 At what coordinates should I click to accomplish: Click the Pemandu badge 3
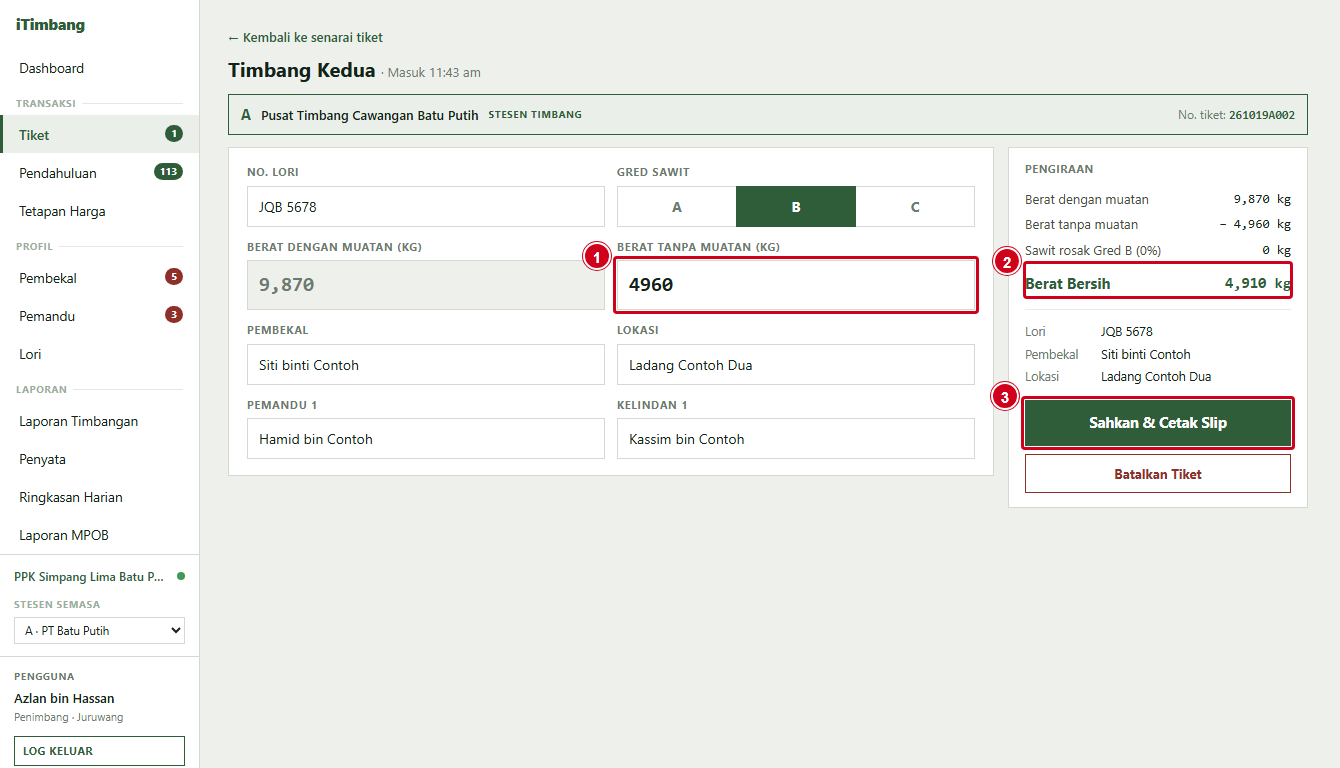174,315
